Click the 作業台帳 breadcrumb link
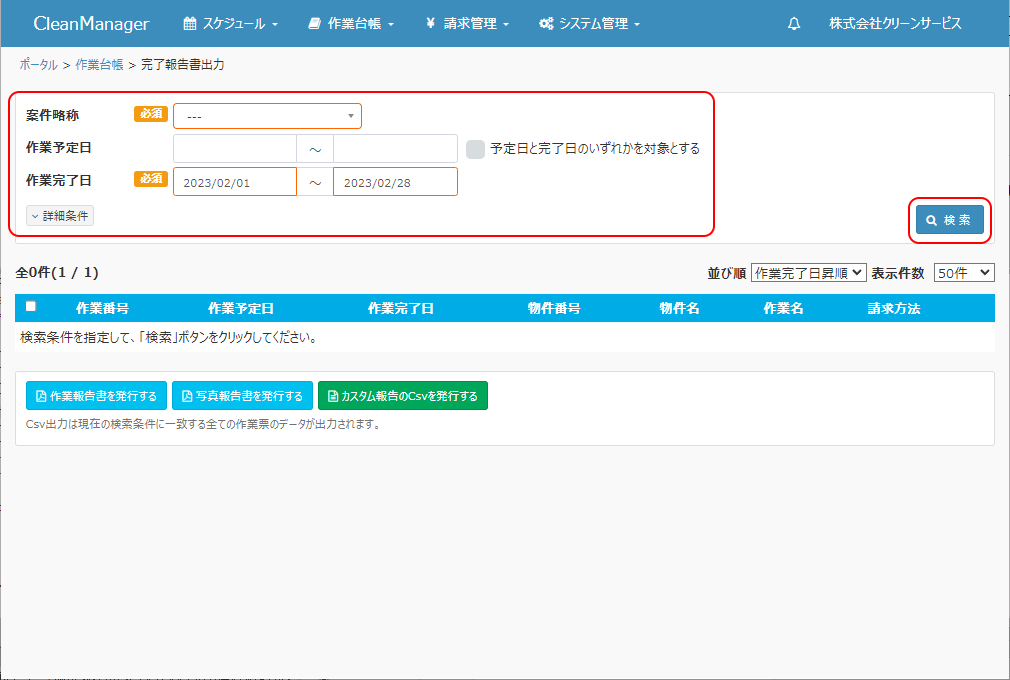Viewport: 1010px width, 680px height. click(99, 64)
